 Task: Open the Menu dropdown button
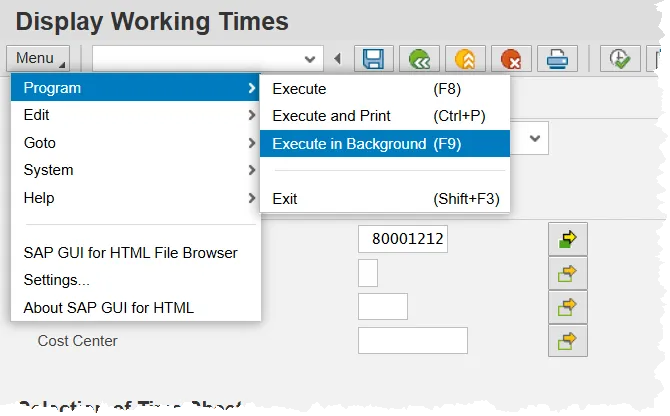38,59
